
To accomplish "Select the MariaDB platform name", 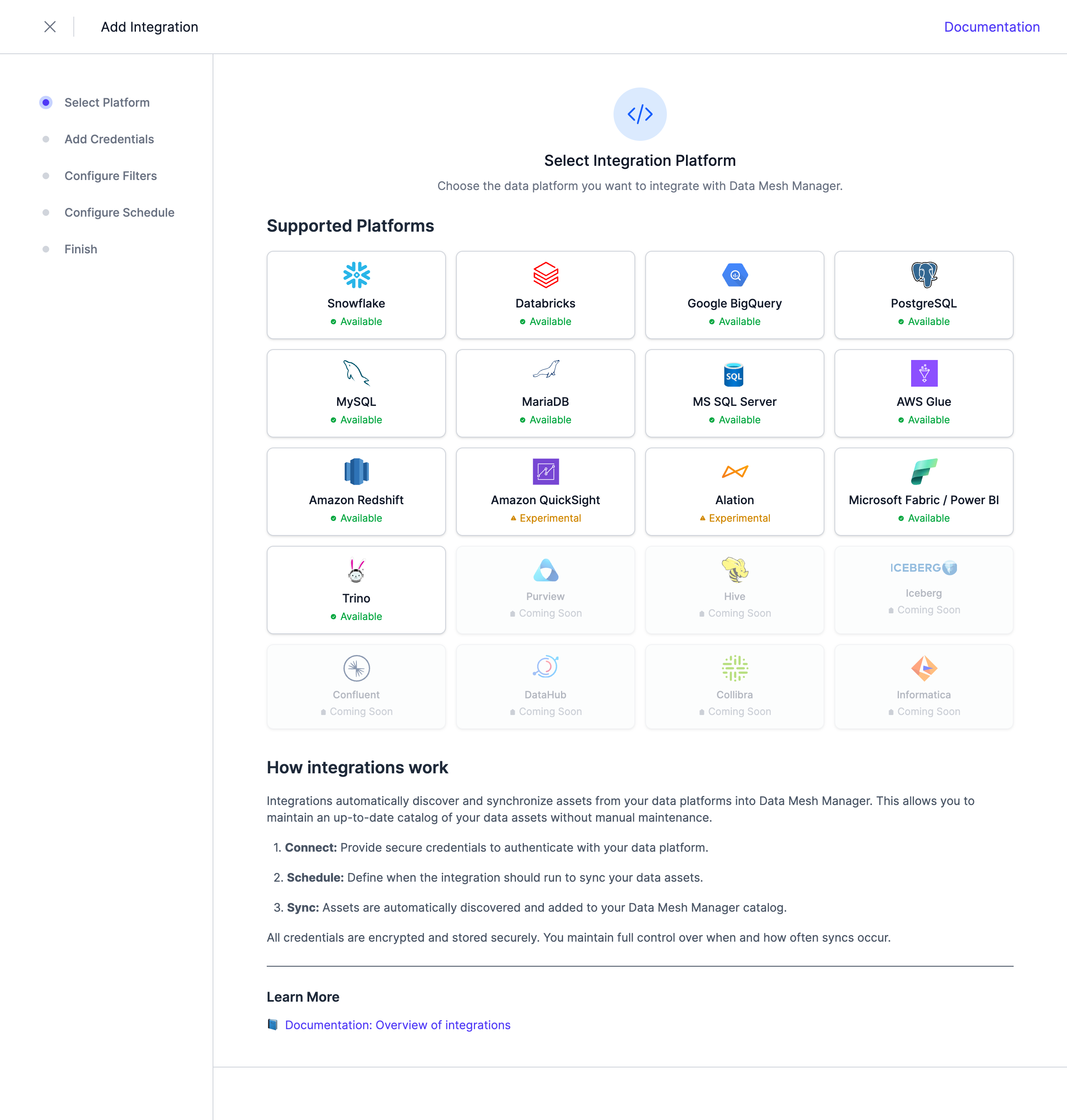I will [546, 401].
